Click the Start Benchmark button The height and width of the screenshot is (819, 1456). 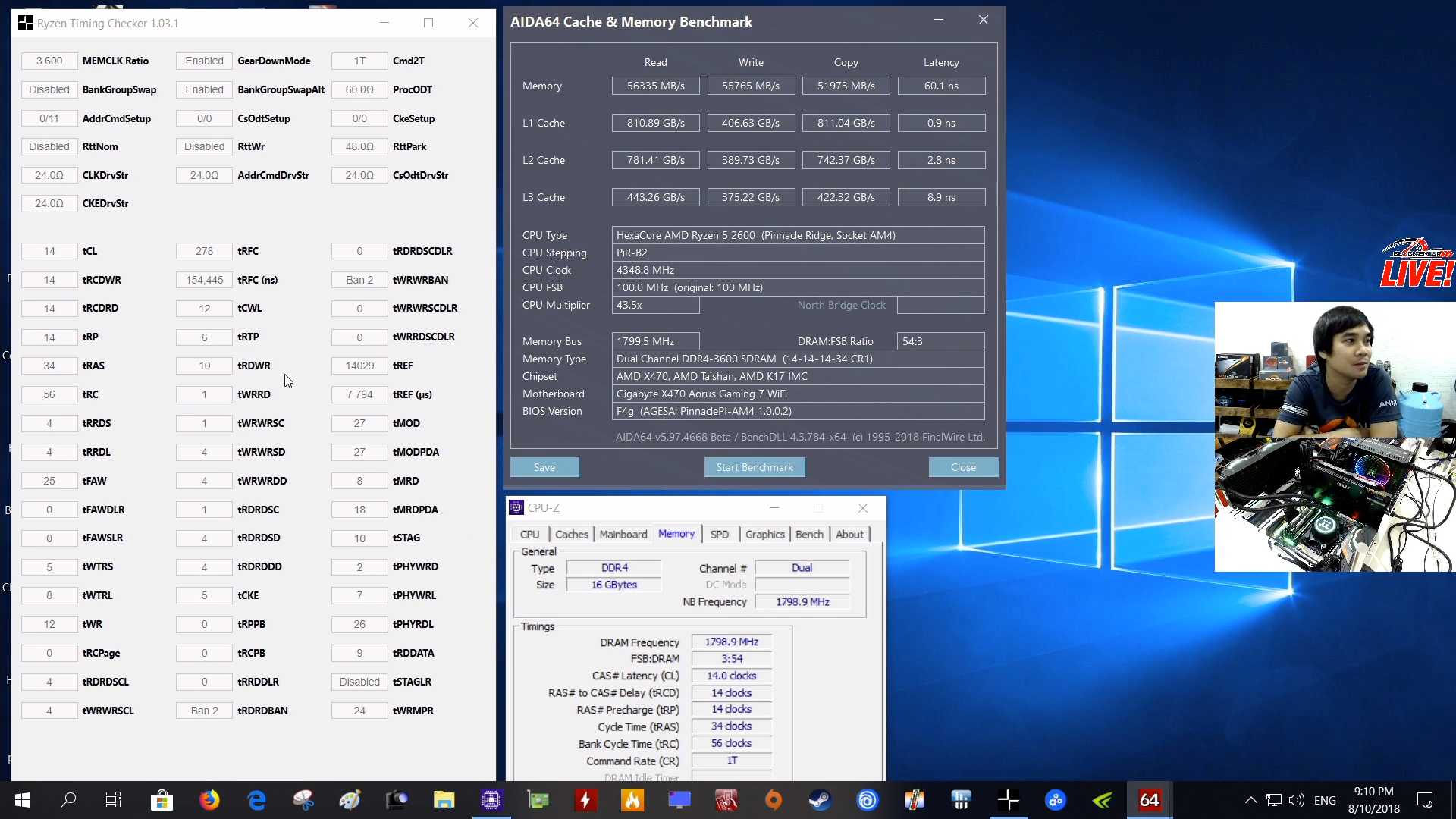[755, 467]
